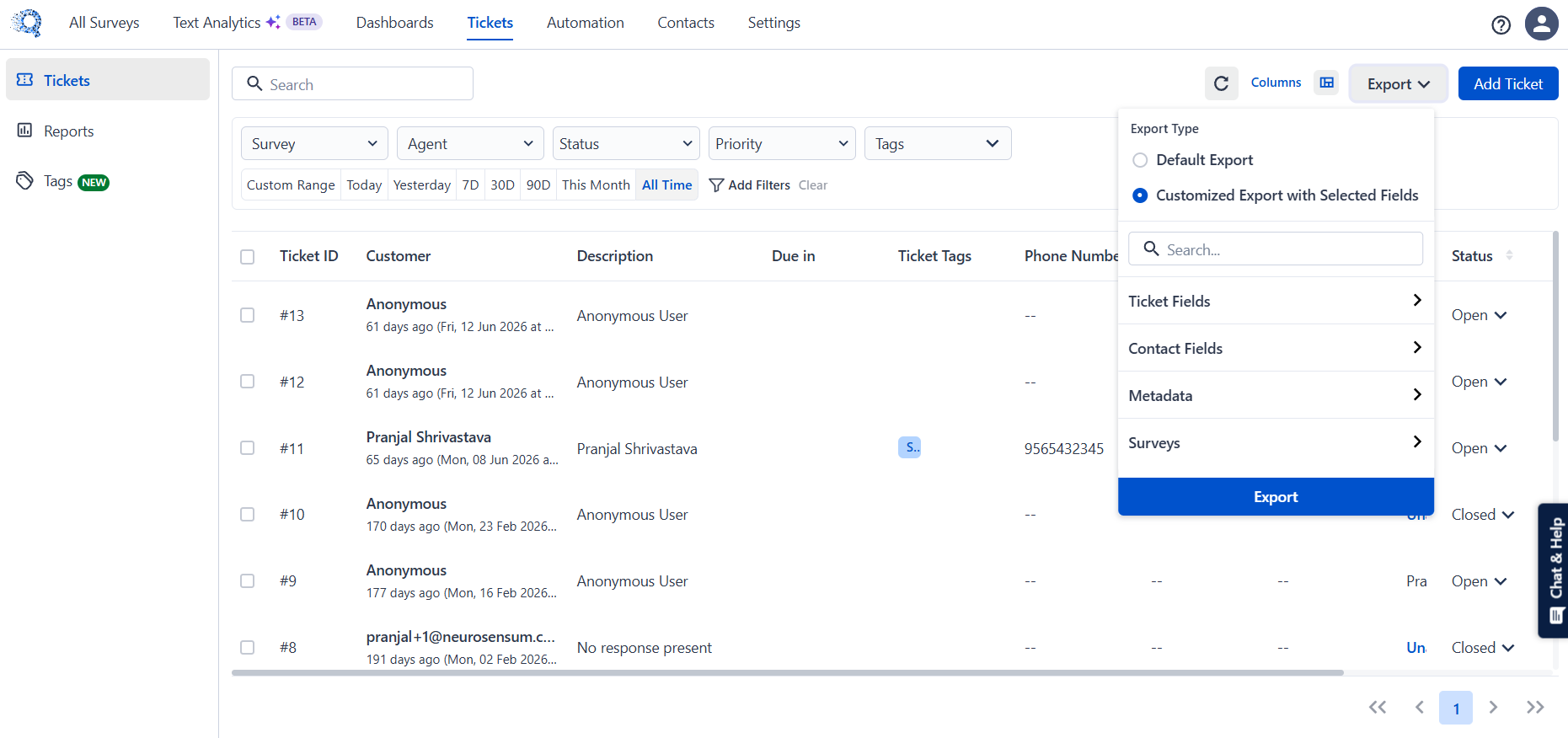1568x738 pixels.
Task: Toggle the Export dropdown button
Action: (x=1399, y=83)
